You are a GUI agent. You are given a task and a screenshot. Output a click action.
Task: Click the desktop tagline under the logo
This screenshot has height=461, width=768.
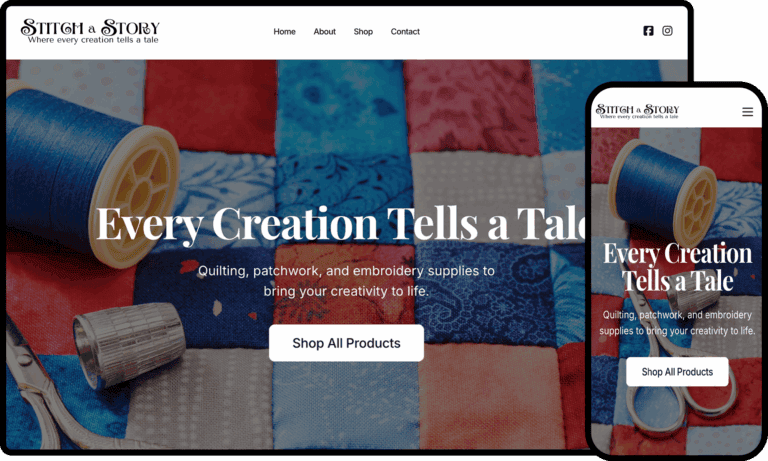pos(93,40)
